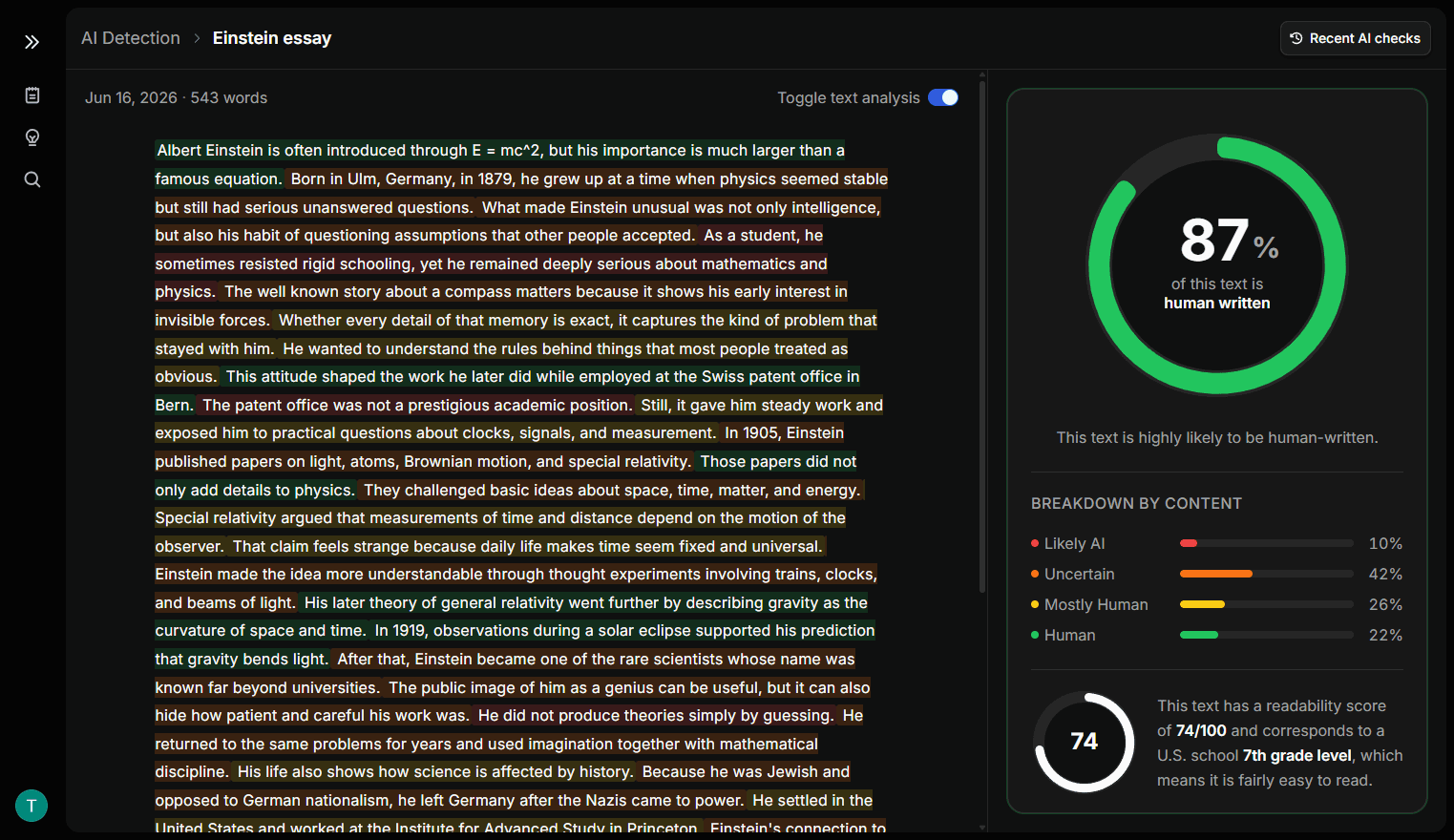Image resolution: width=1454 pixels, height=840 pixels.
Task: Click sentence 'The well known story about a compass'
Action: coord(536,291)
